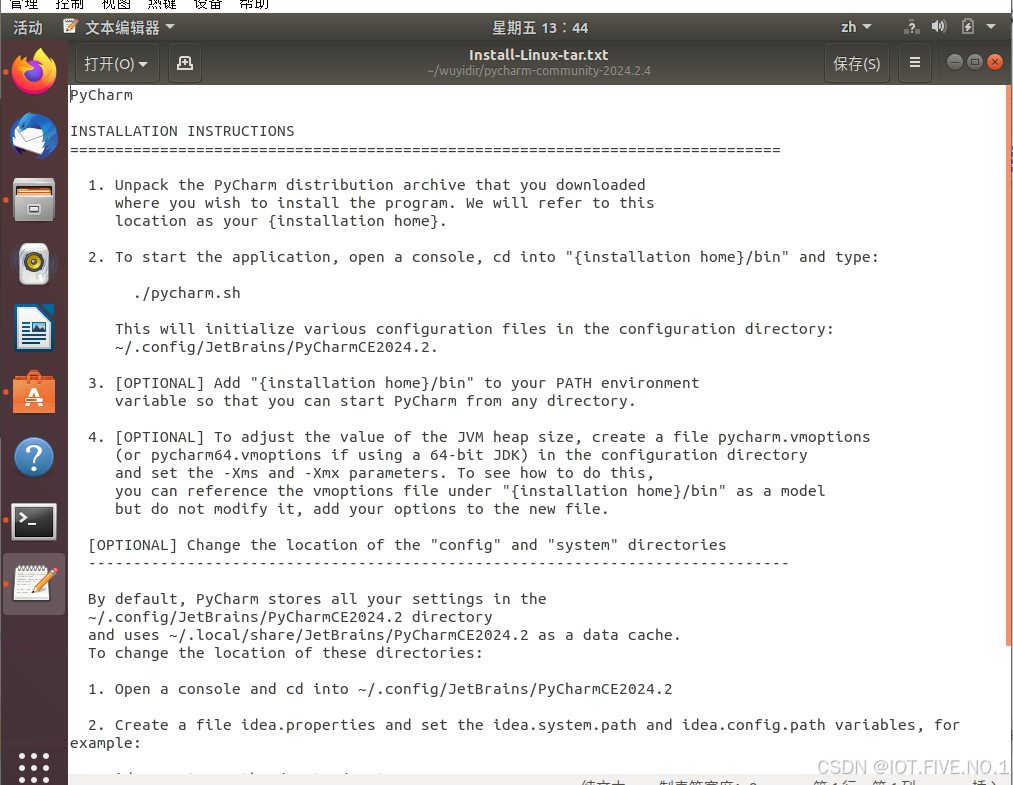Screen dimensions: 1013x785
Task: Click the 'but do not modify it' line
Action: (362, 509)
